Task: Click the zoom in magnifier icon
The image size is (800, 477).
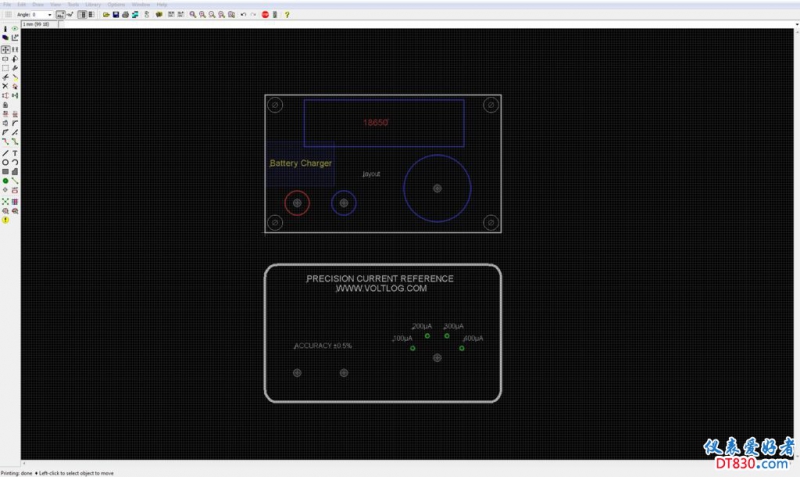Action: pyautogui.click(x=193, y=15)
